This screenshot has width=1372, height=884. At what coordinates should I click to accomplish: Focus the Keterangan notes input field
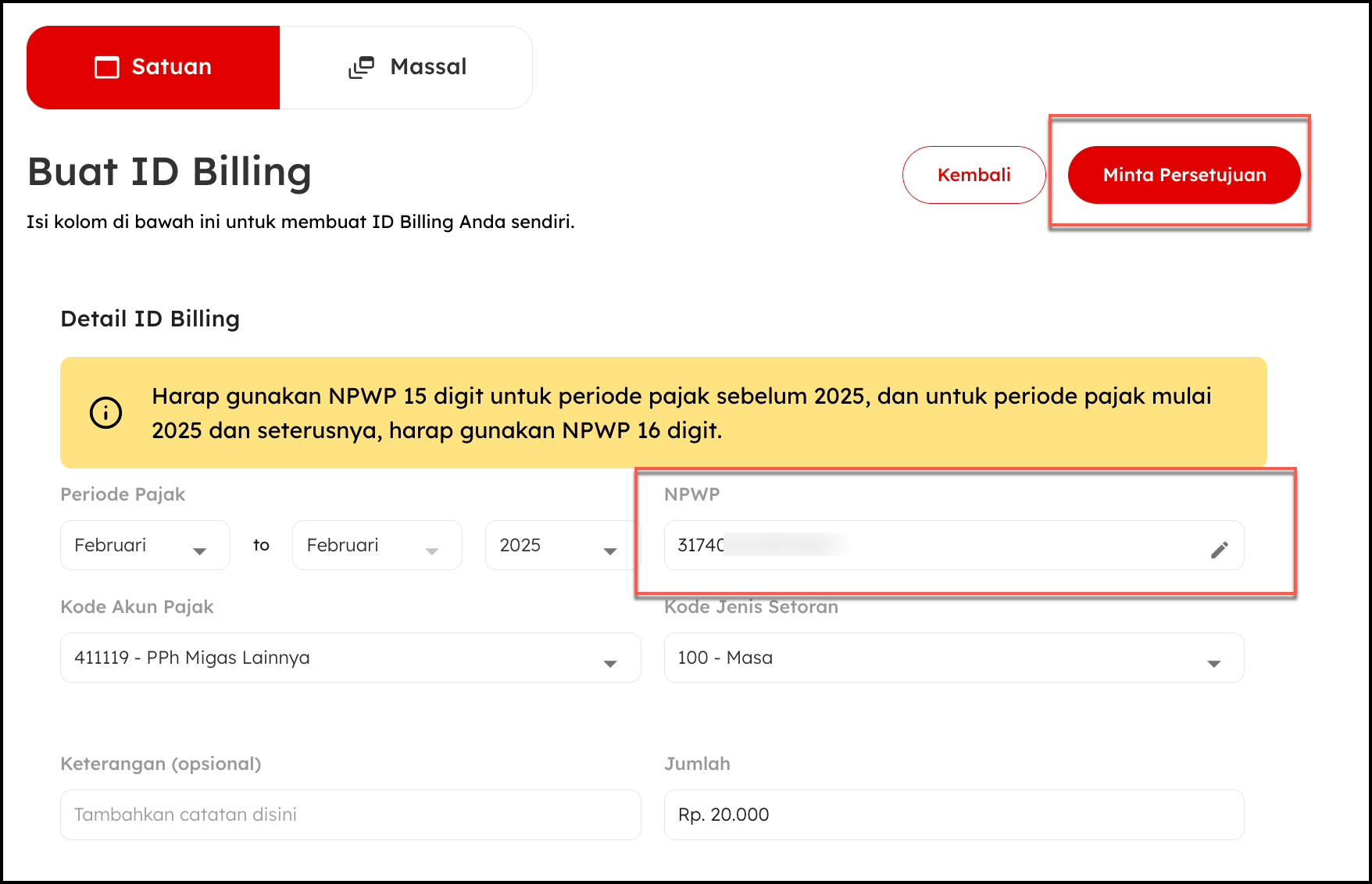pos(350,814)
